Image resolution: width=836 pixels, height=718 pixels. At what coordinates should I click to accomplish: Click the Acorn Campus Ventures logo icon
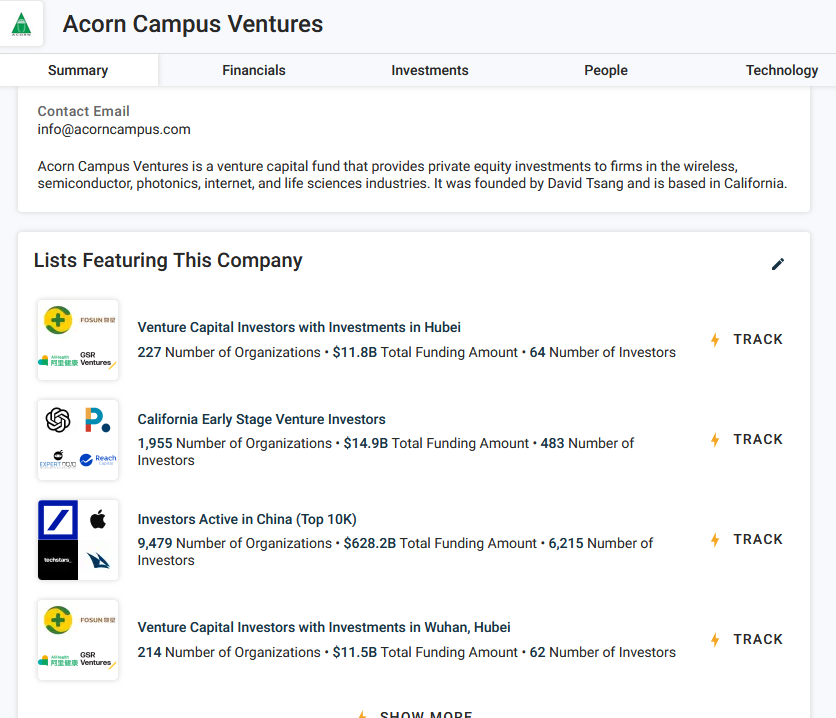tap(21, 24)
